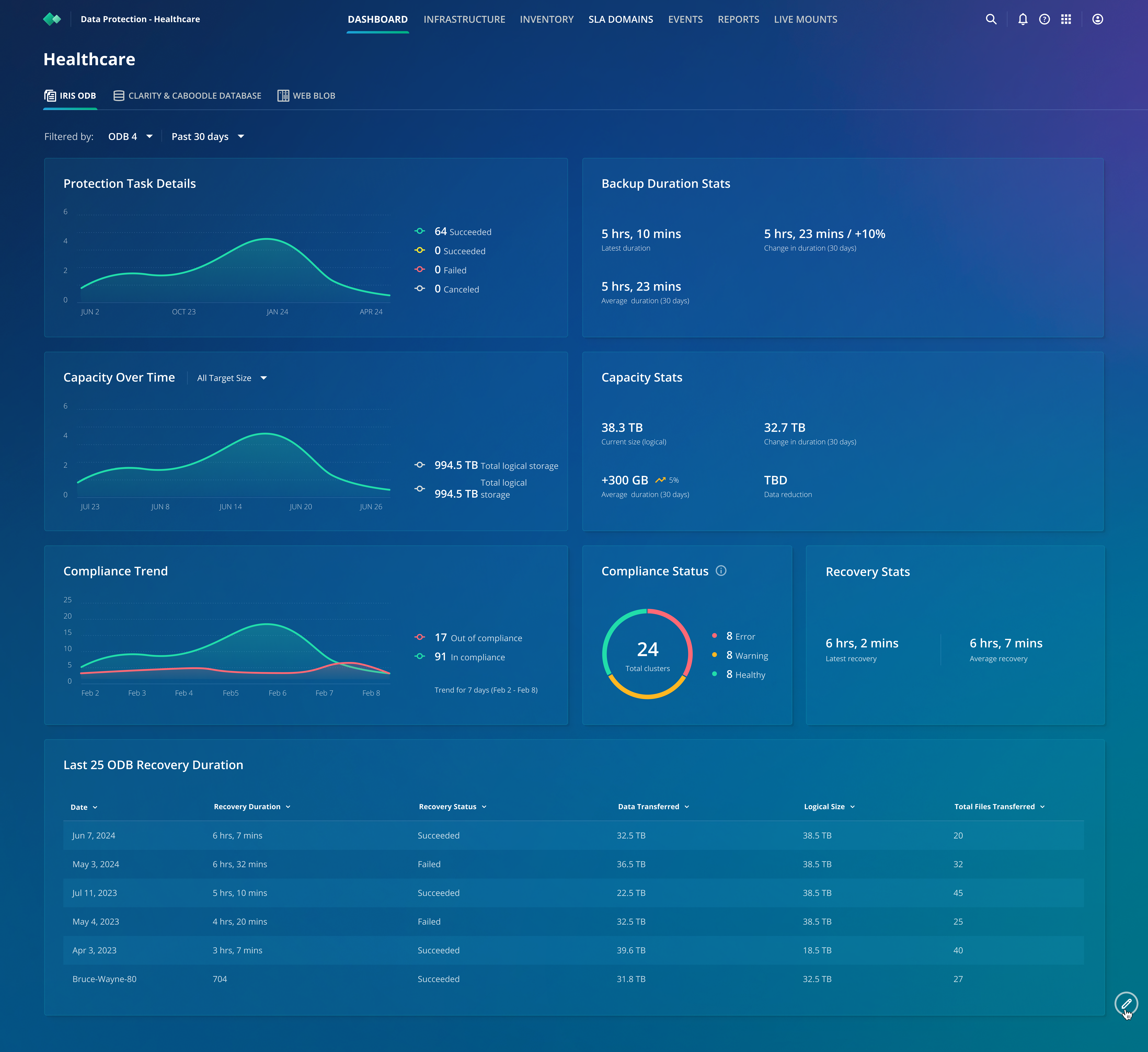Go to the Dashboard nav tab
Screen dimensions: 1148x1052
pyautogui.click(x=378, y=19)
